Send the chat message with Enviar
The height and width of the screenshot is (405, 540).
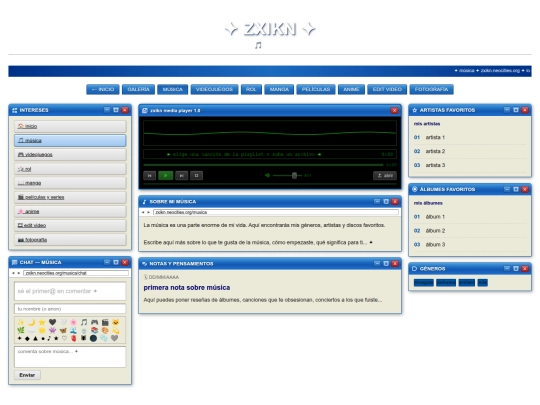pyautogui.click(x=27, y=375)
